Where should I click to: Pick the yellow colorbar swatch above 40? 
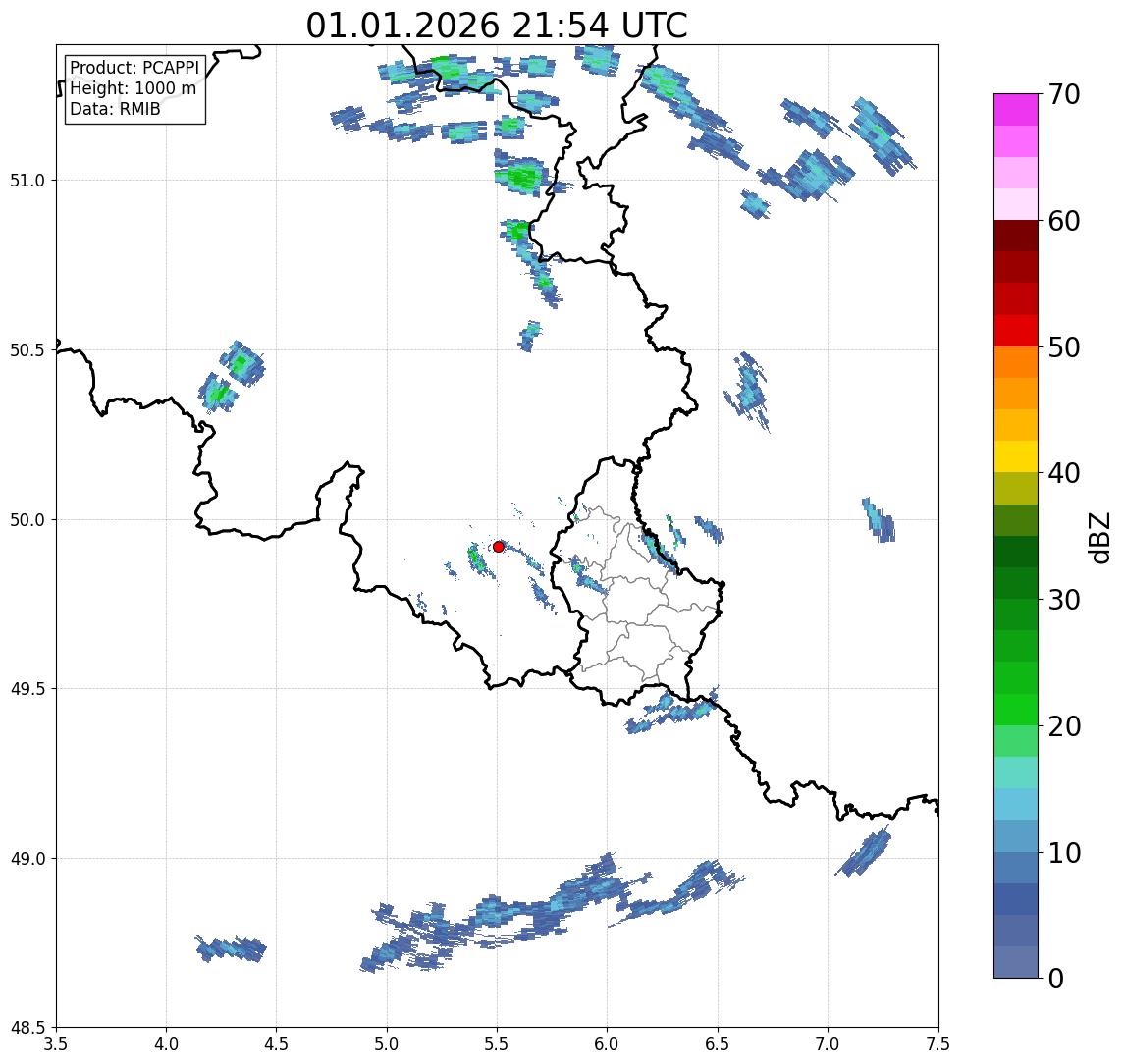coord(1016,456)
